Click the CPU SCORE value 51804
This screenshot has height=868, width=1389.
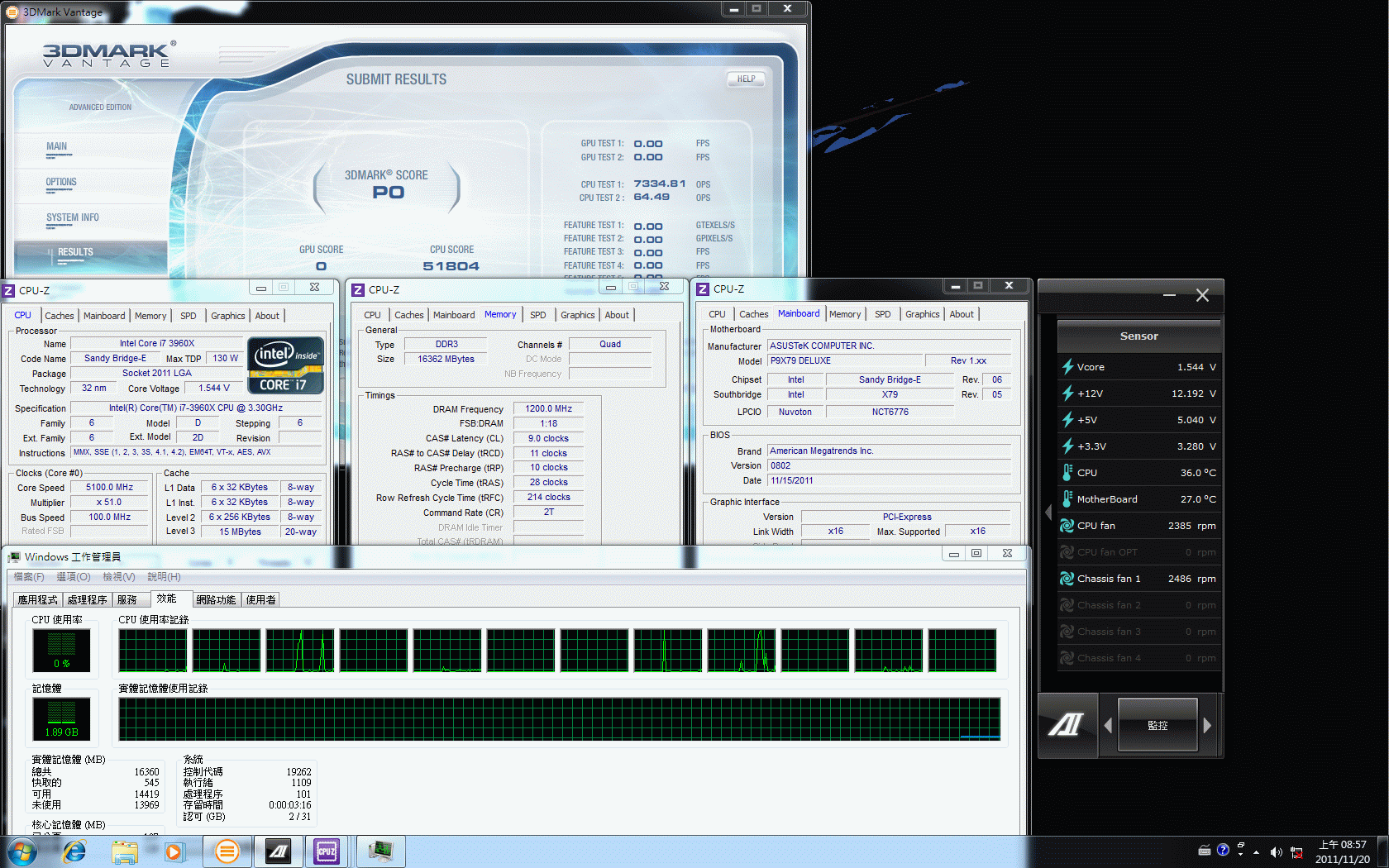[x=451, y=266]
